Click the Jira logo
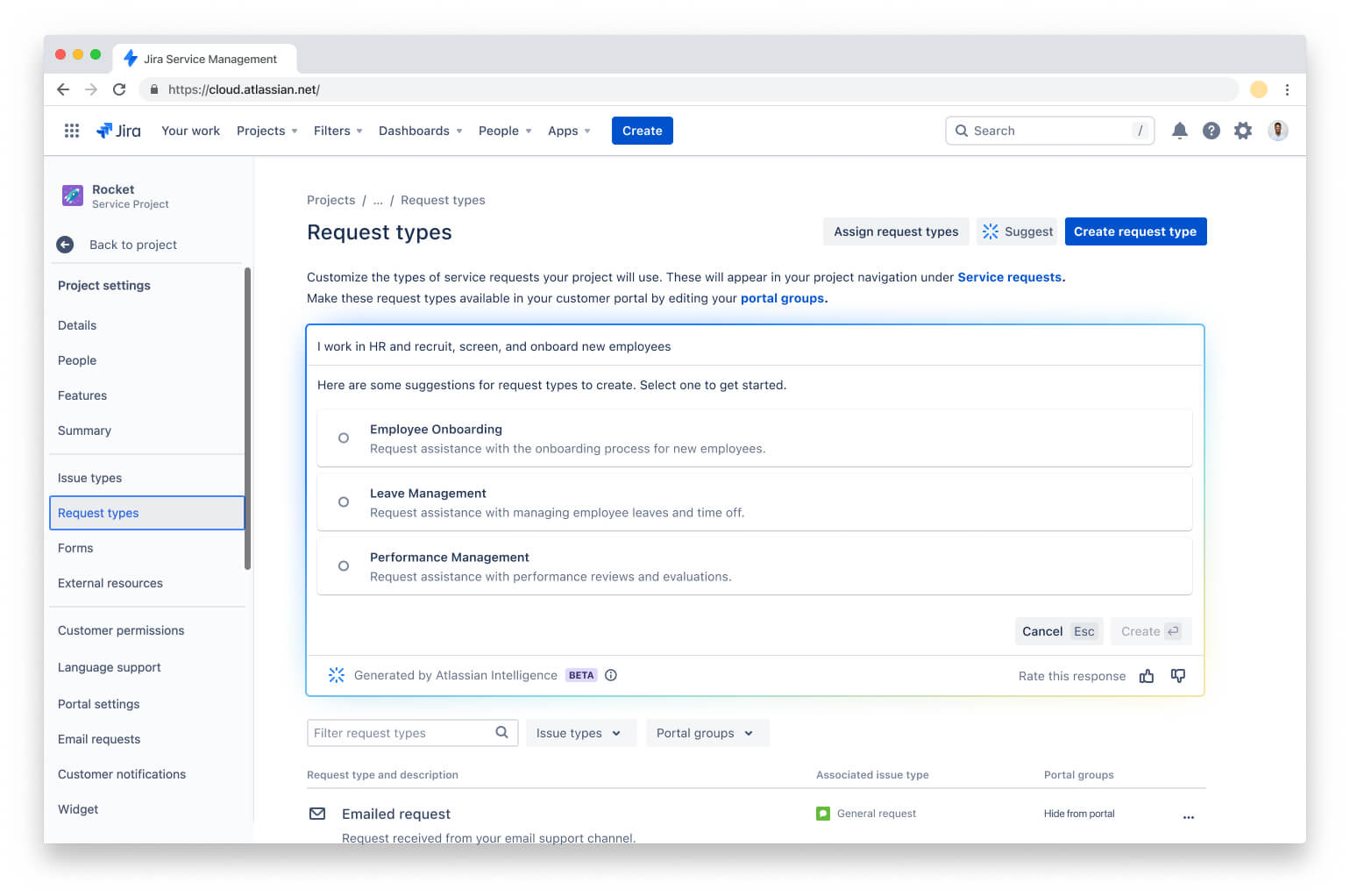1350x896 pixels. point(118,130)
